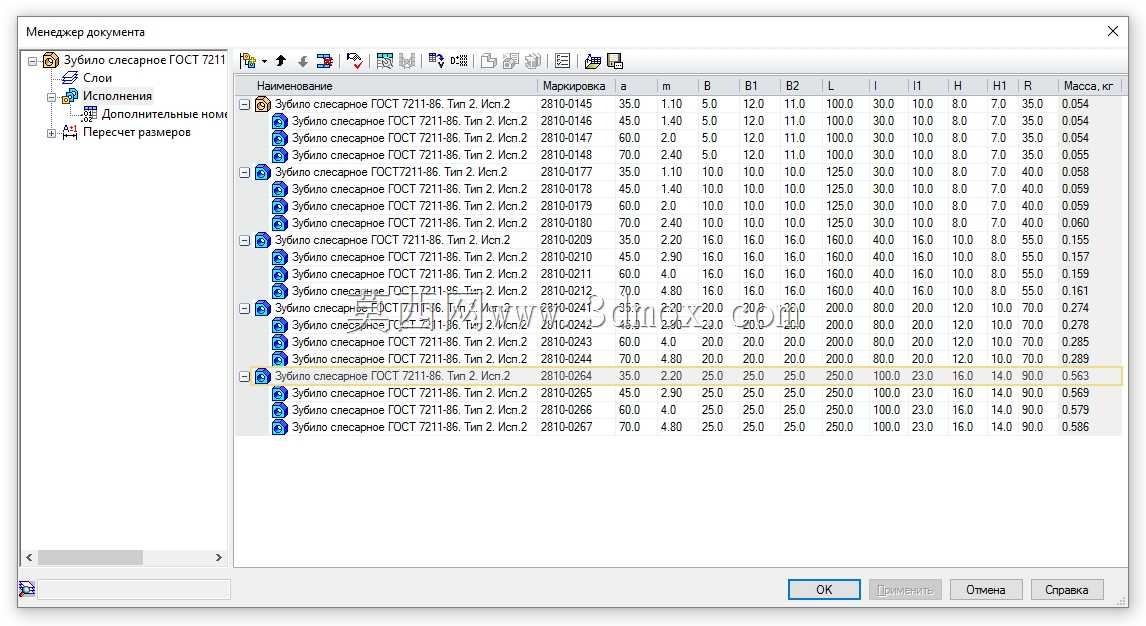Click mass cell 0.563
Screen dimensions: 1146x626
(1089, 376)
